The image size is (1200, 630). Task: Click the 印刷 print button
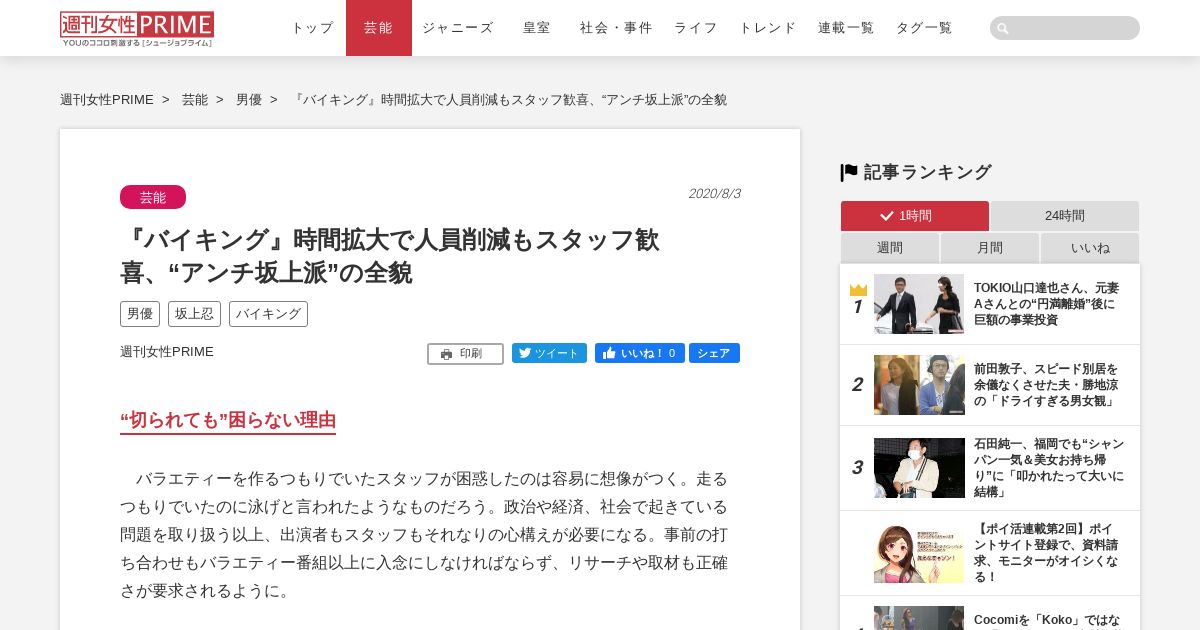[x=465, y=354]
